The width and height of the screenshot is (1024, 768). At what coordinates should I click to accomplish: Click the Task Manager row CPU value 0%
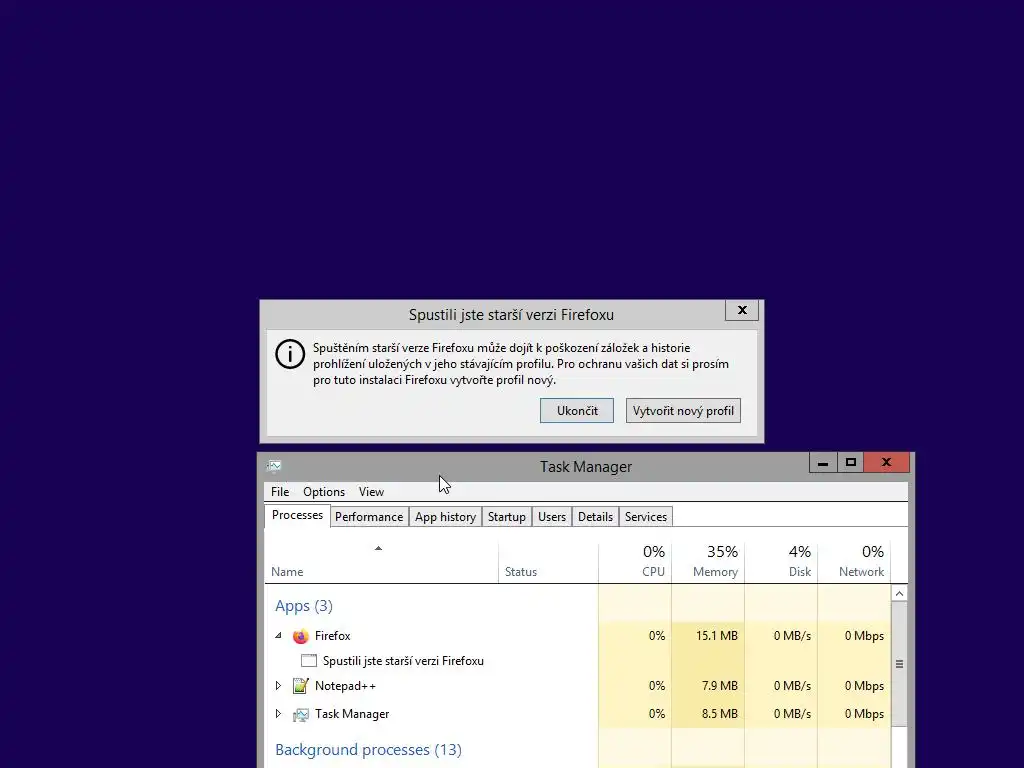657,714
